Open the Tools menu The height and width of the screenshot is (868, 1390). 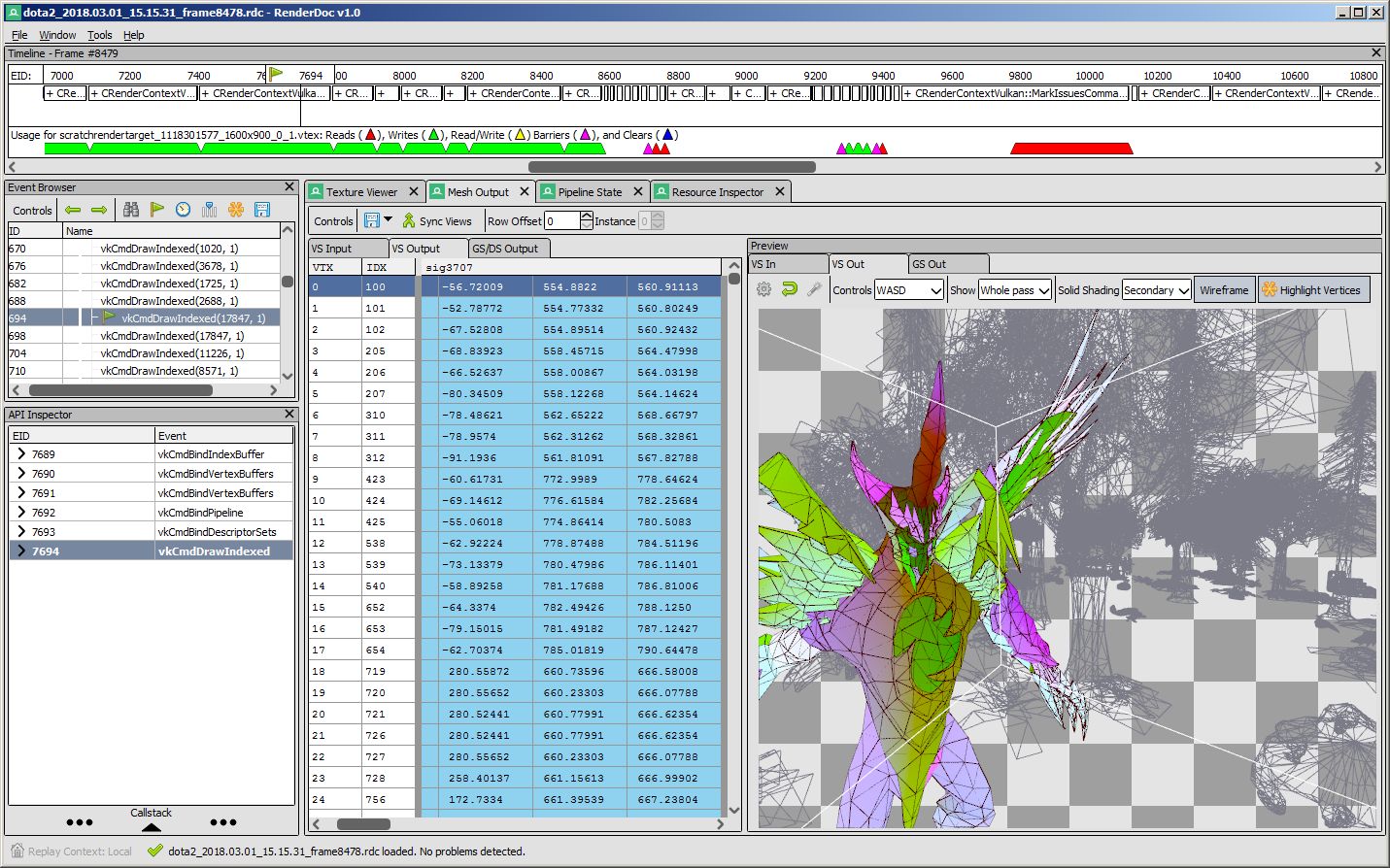point(99,34)
